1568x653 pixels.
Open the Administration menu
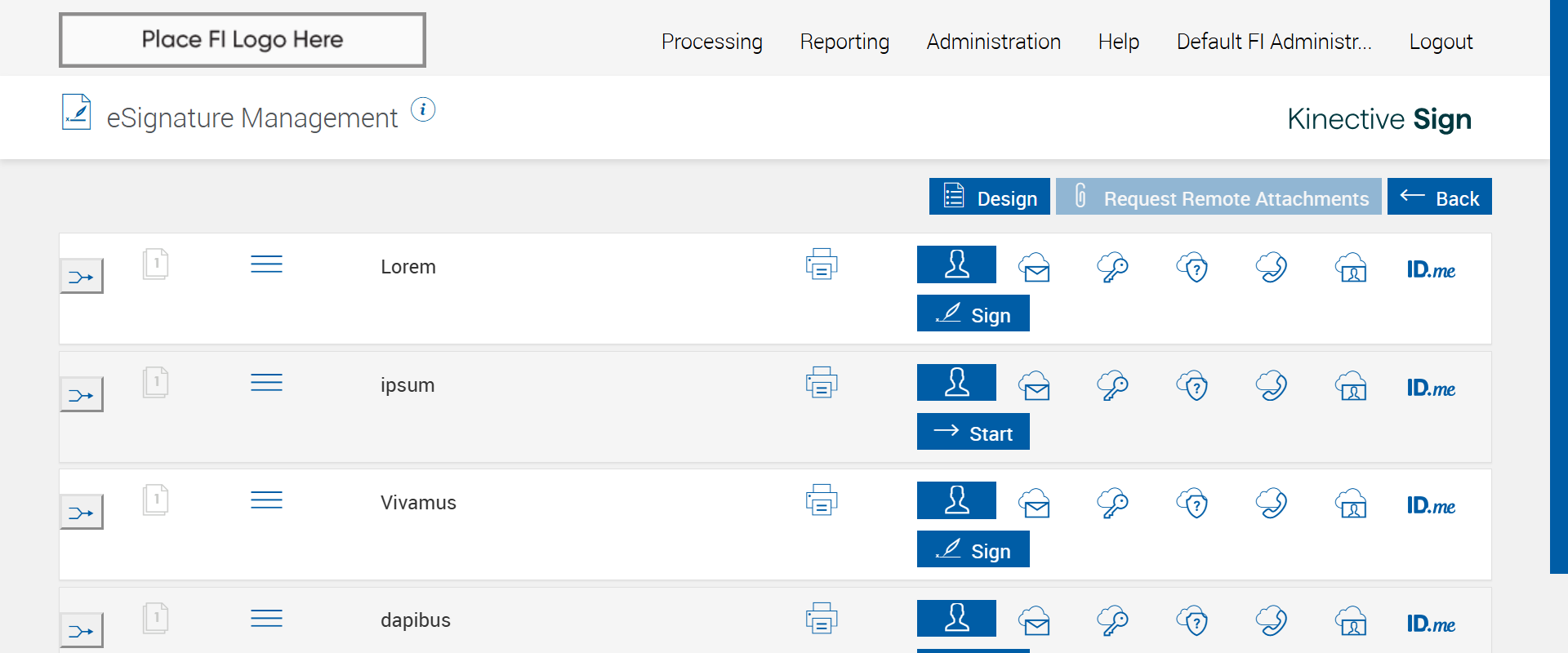993,42
